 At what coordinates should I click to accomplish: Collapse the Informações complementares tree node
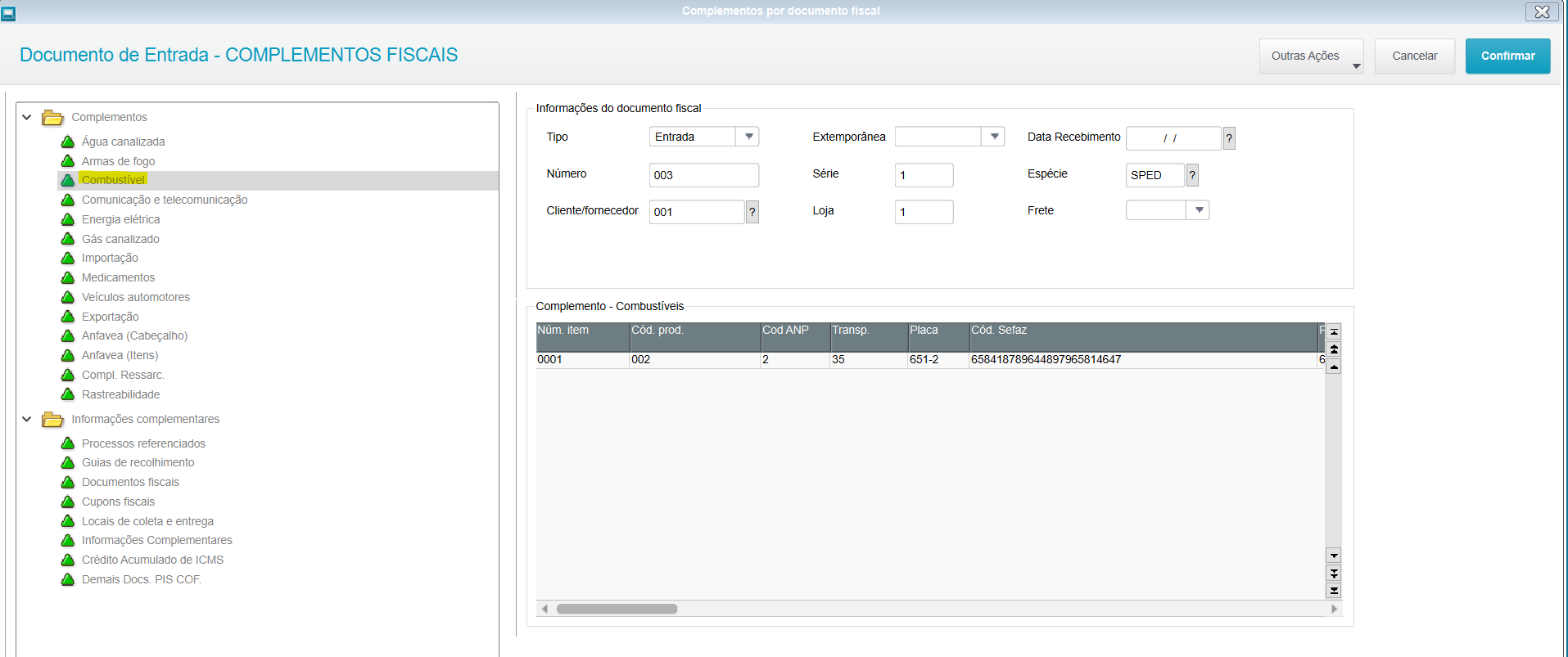tap(27, 419)
